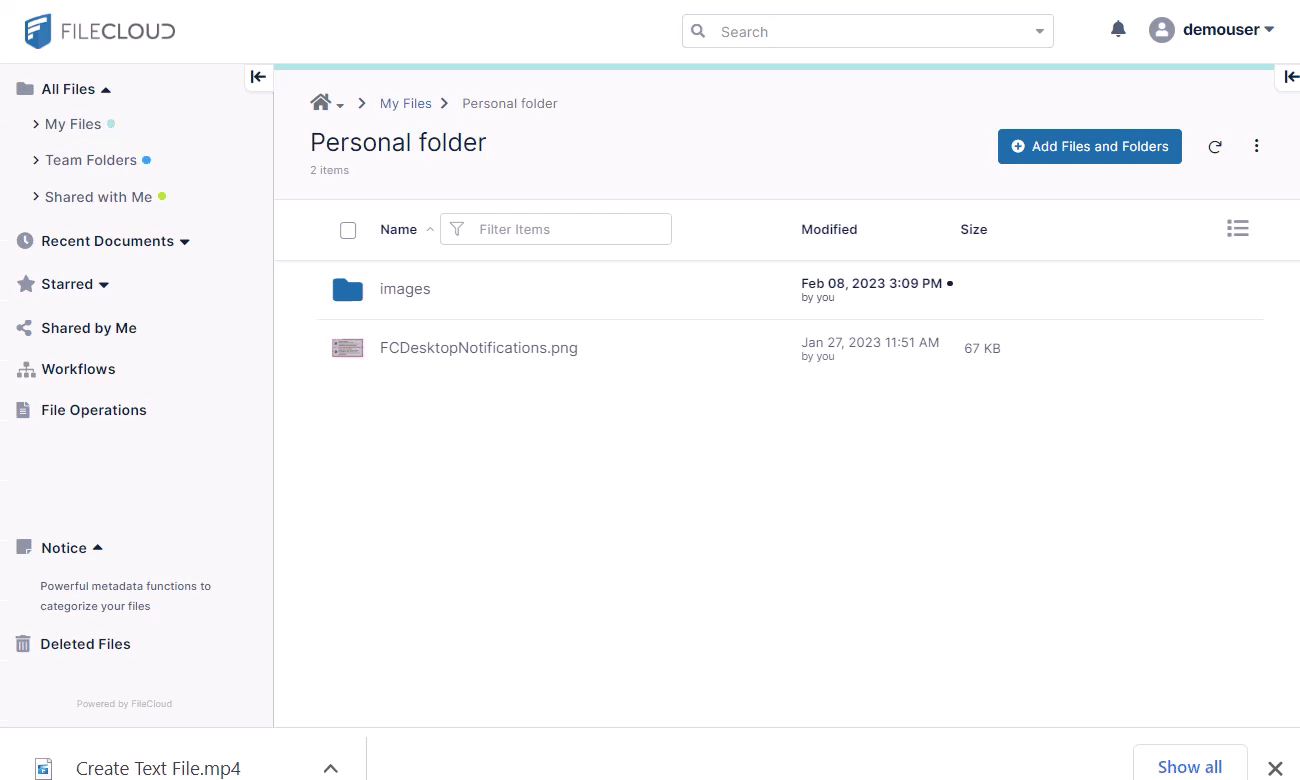Open the search options dropdown arrow
The height and width of the screenshot is (780, 1300).
pos(1039,32)
